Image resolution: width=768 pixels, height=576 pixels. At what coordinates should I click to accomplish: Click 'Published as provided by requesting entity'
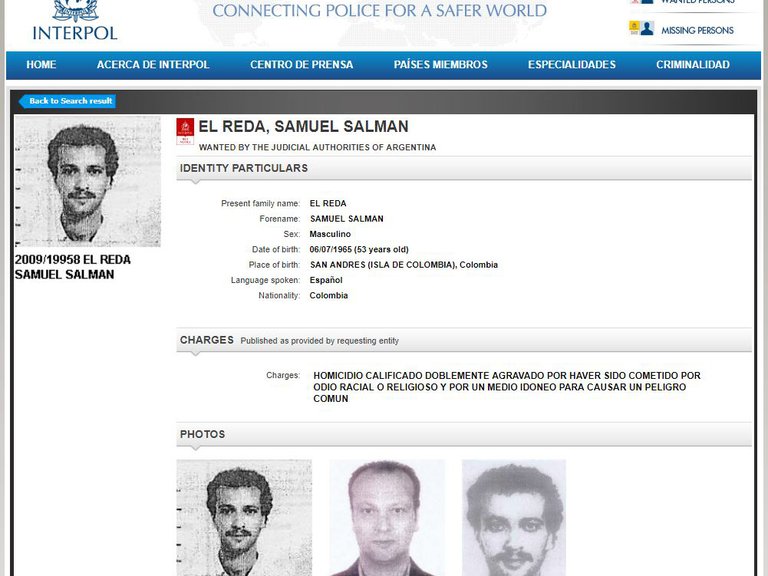[319, 341]
